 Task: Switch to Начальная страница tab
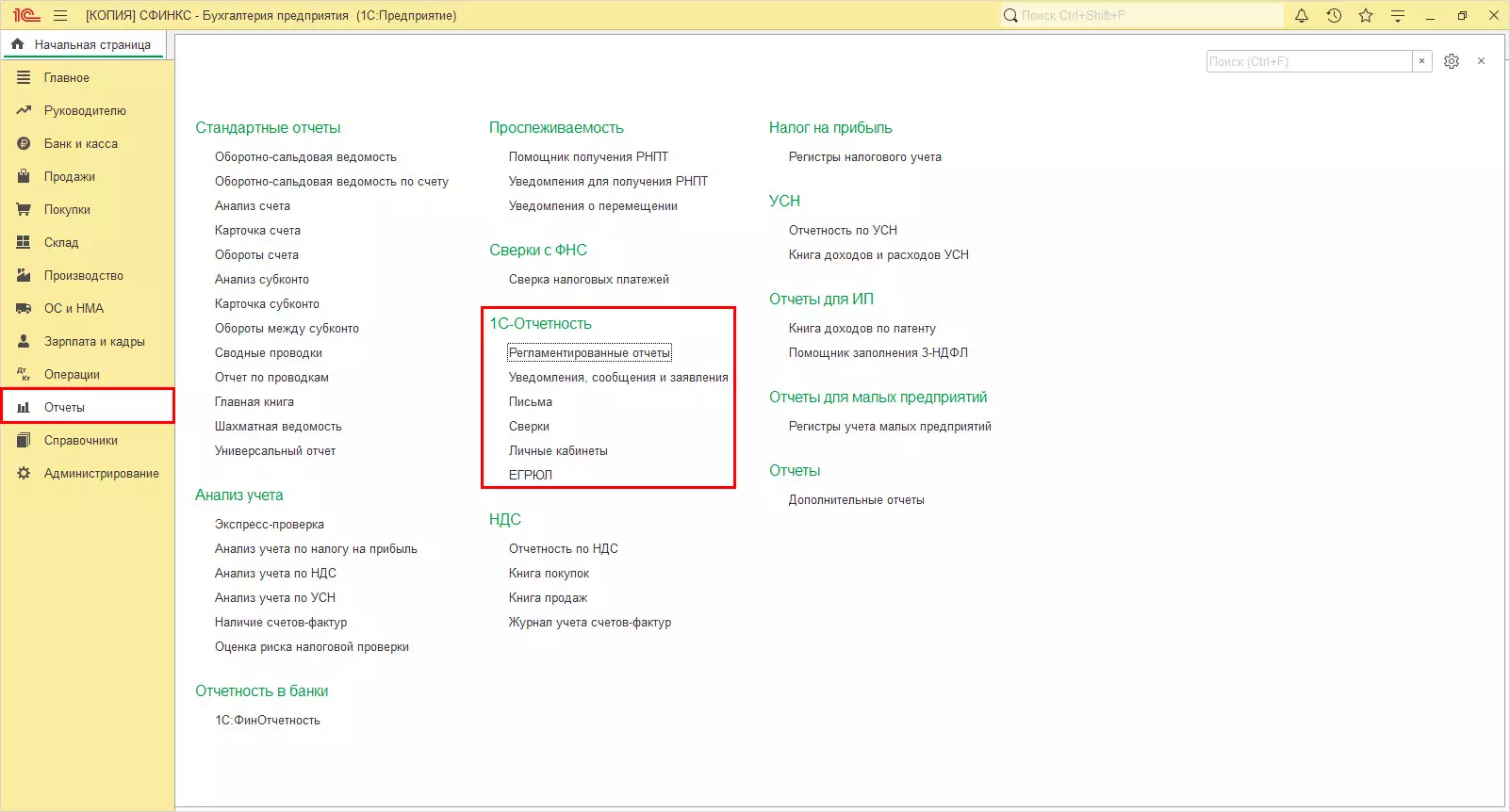(x=84, y=44)
